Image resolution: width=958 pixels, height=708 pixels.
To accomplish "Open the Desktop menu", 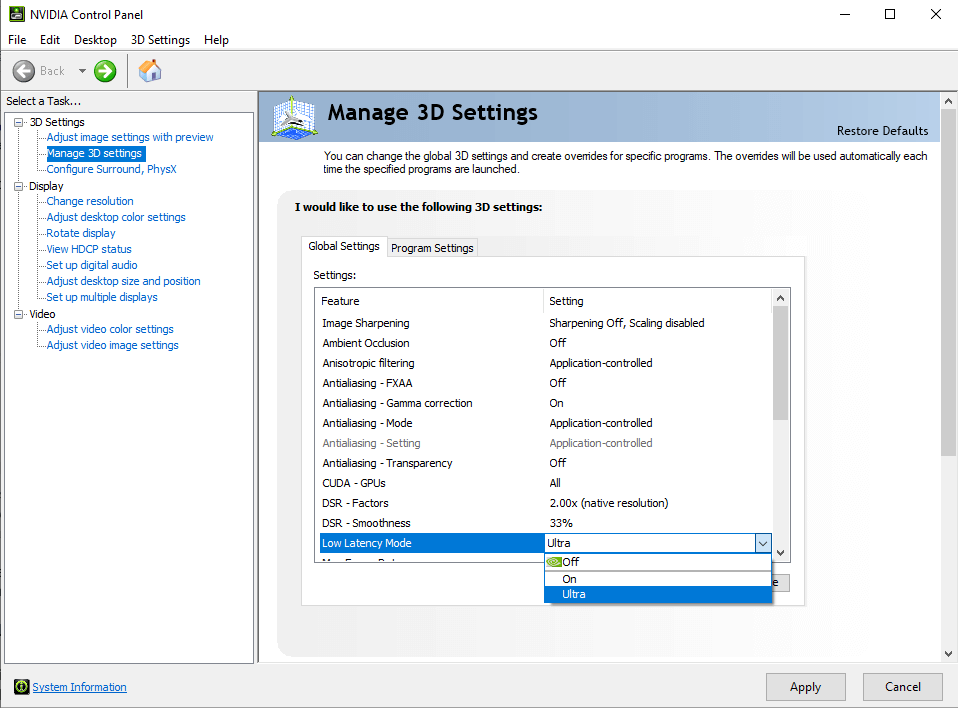I will pos(95,40).
